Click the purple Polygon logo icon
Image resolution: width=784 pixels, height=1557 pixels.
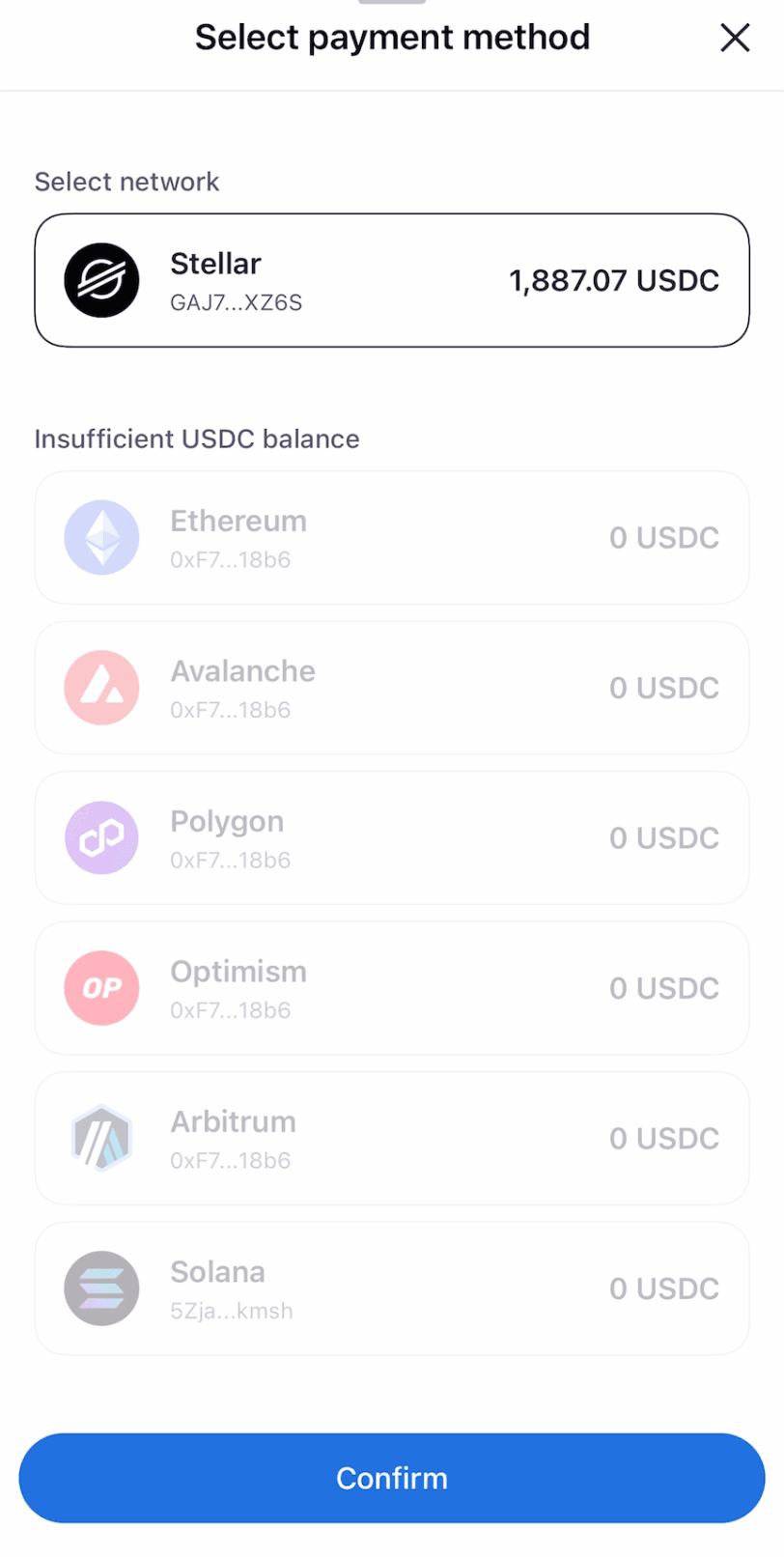pos(101,837)
